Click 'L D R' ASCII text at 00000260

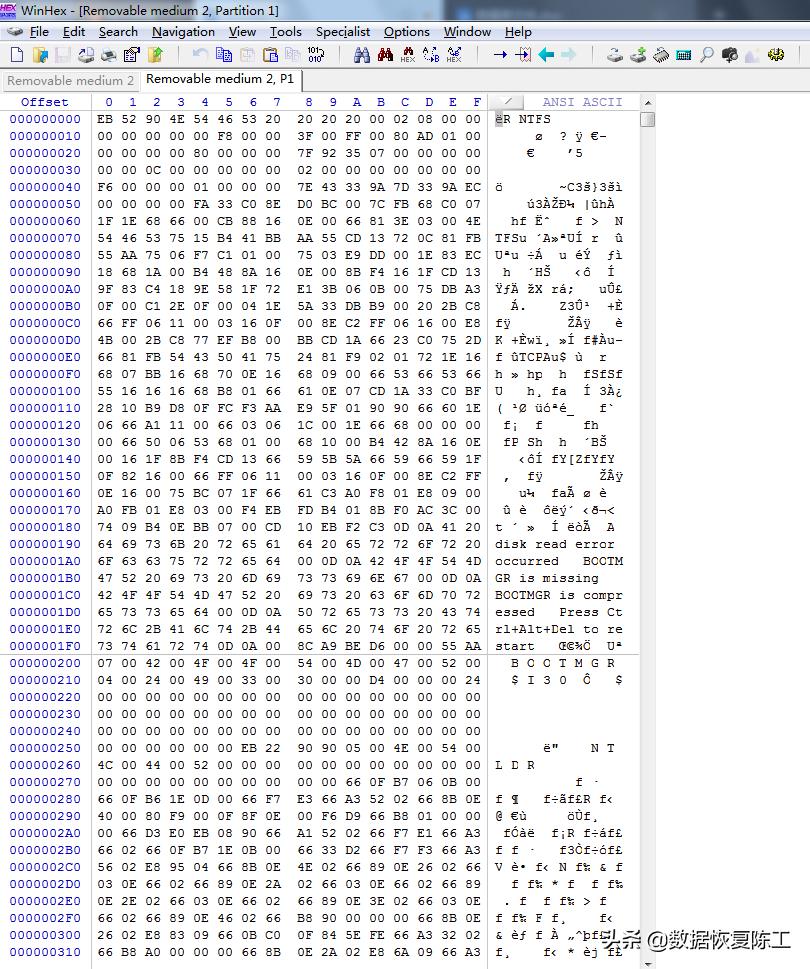click(514, 765)
